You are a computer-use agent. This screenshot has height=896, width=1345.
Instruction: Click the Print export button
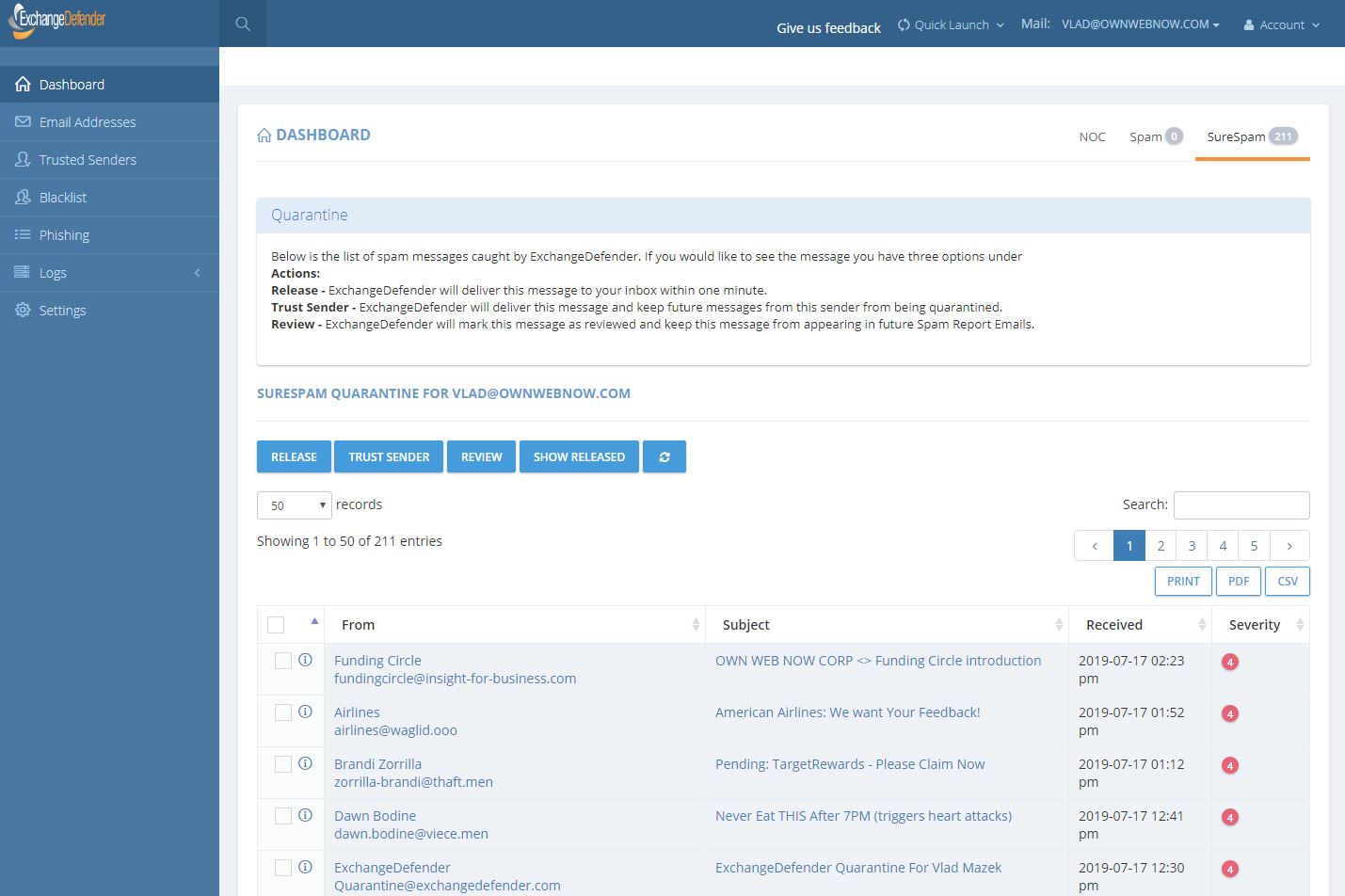coord(1183,581)
